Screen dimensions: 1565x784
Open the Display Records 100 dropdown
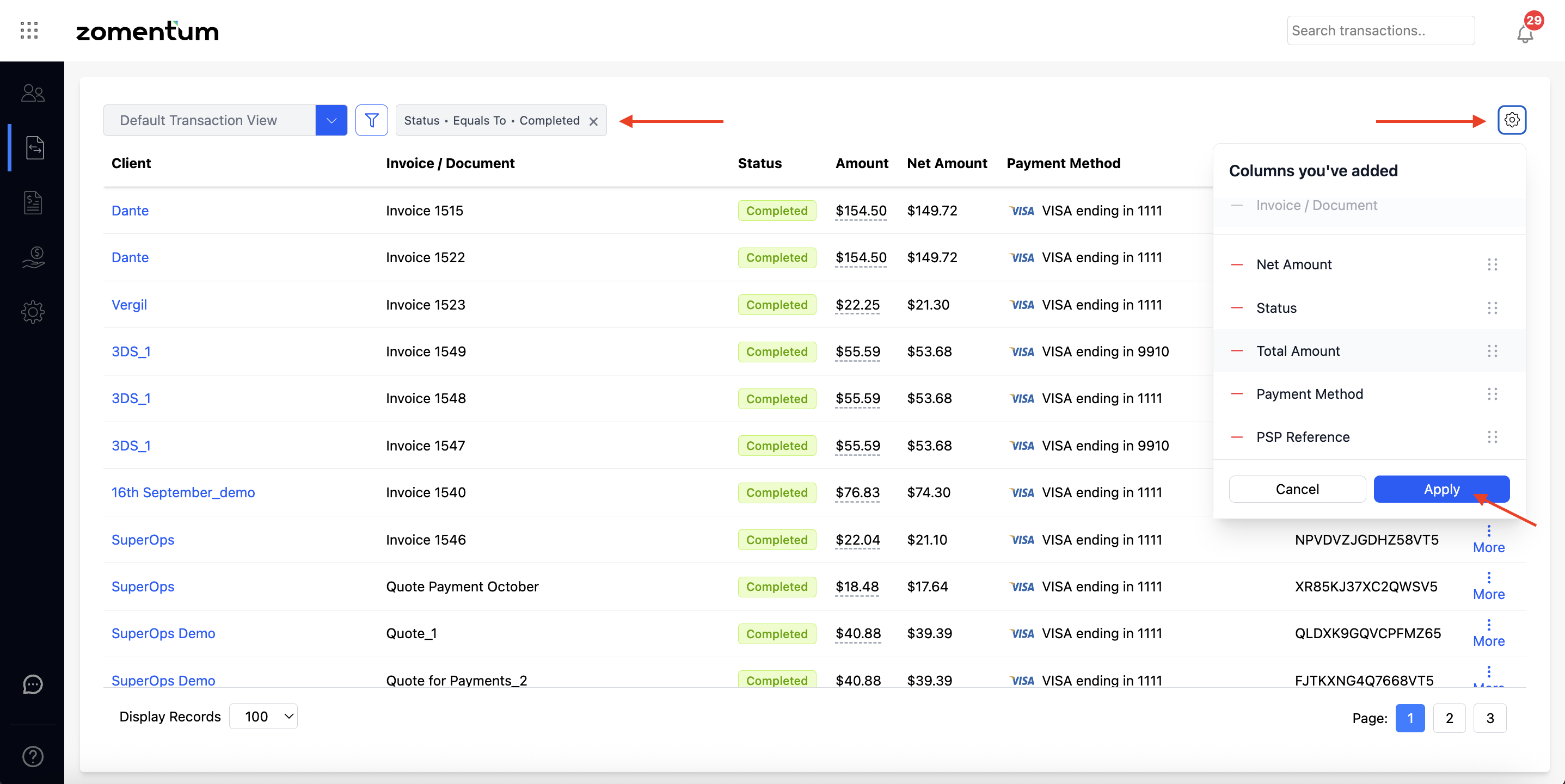[x=263, y=717]
